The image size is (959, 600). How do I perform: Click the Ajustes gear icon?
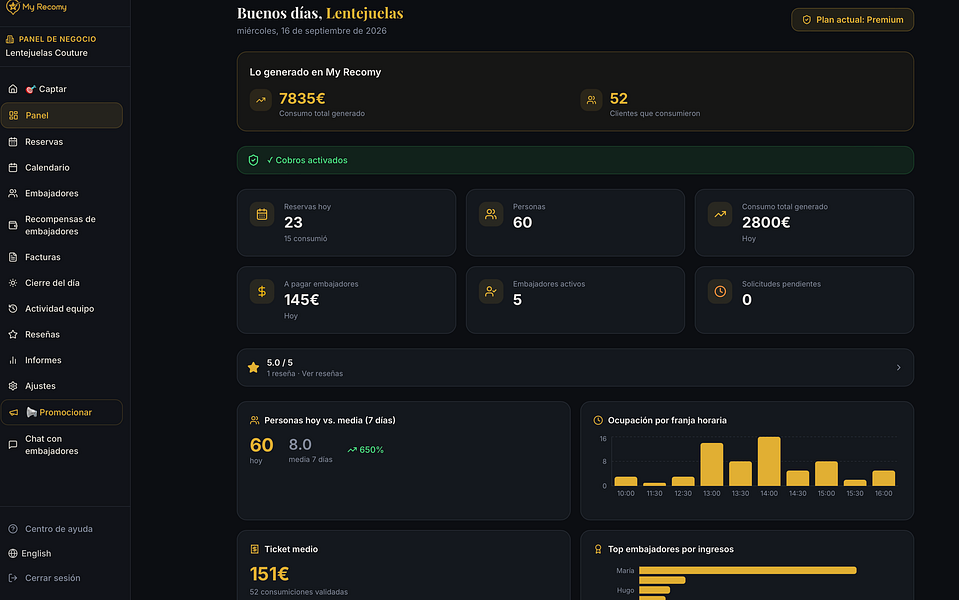click(13, 386)
